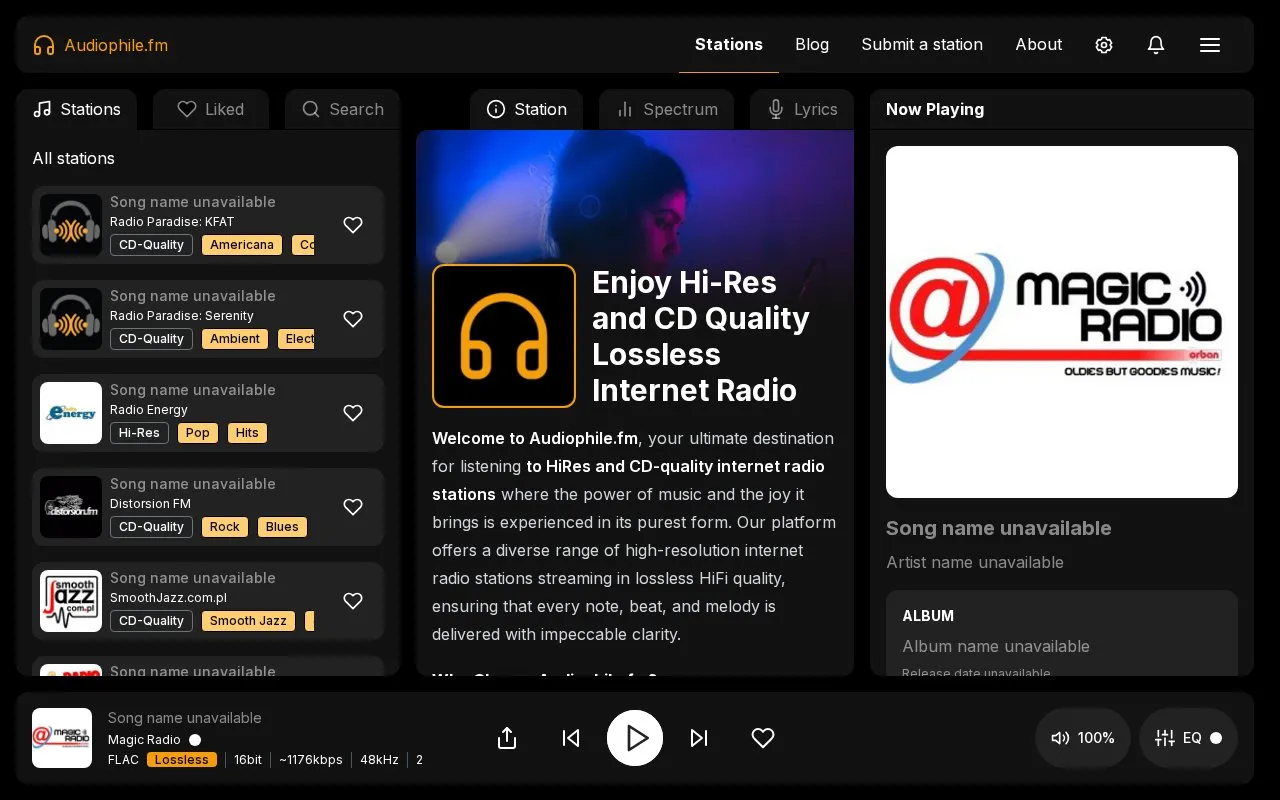The image size is (1280, 800).
Task: Open the Lyrics tab
Action: (x=802, y=109)
